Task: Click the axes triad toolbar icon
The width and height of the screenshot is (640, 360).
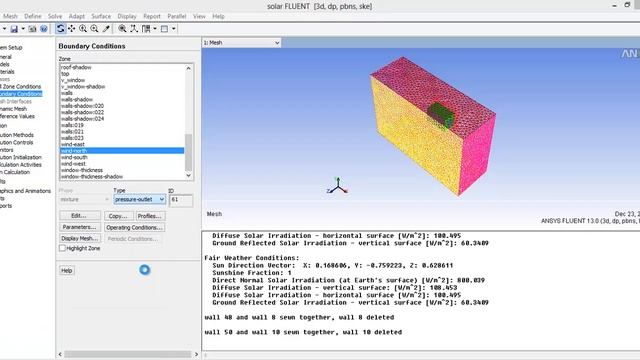Action: (134, 29)
